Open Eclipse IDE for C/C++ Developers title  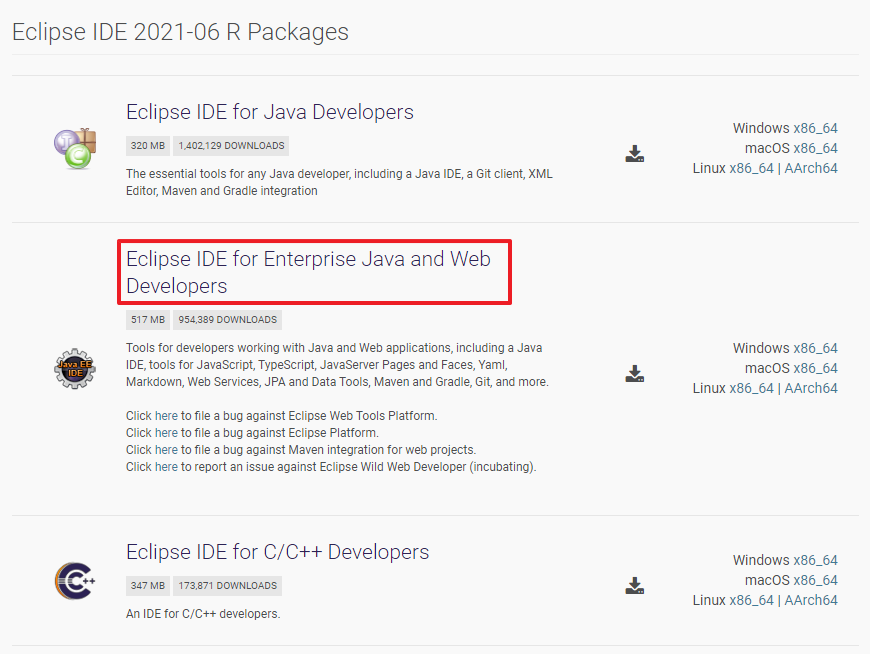click(277, 552)
